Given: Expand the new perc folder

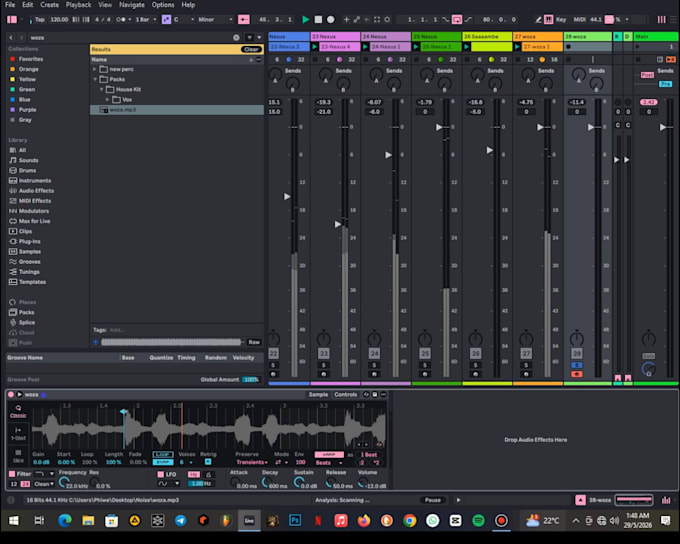Looking at the screenshot, I should pyautogui.click(x=95, y=69).
